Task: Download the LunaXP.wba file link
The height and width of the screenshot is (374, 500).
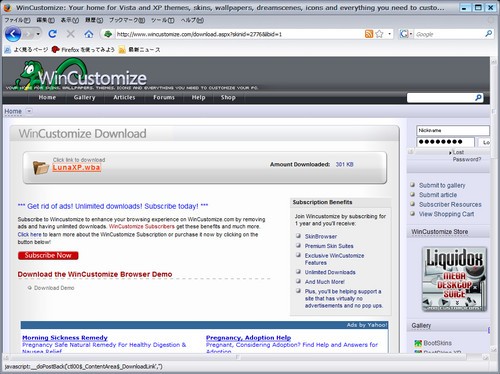Action: tap(76, 167)
